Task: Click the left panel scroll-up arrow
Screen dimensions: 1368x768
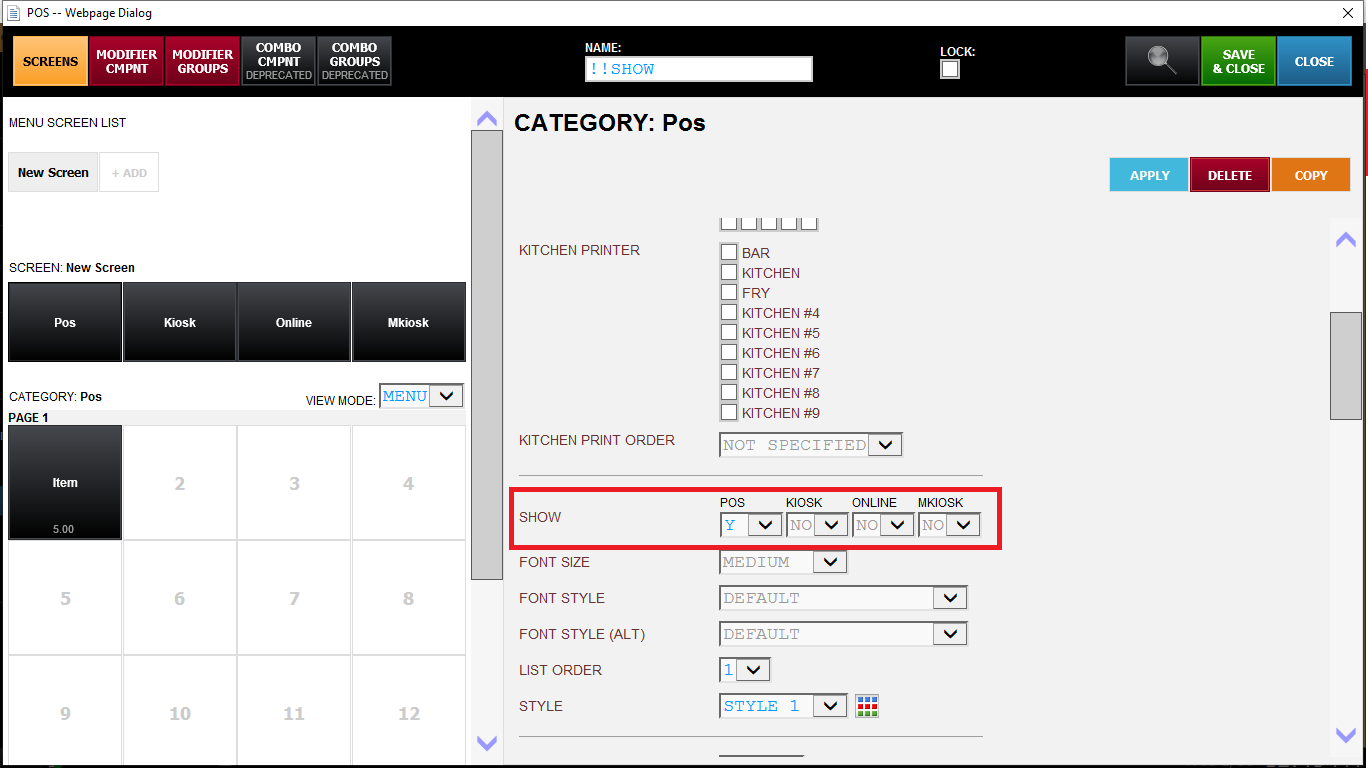Action: tap(487, 118)
